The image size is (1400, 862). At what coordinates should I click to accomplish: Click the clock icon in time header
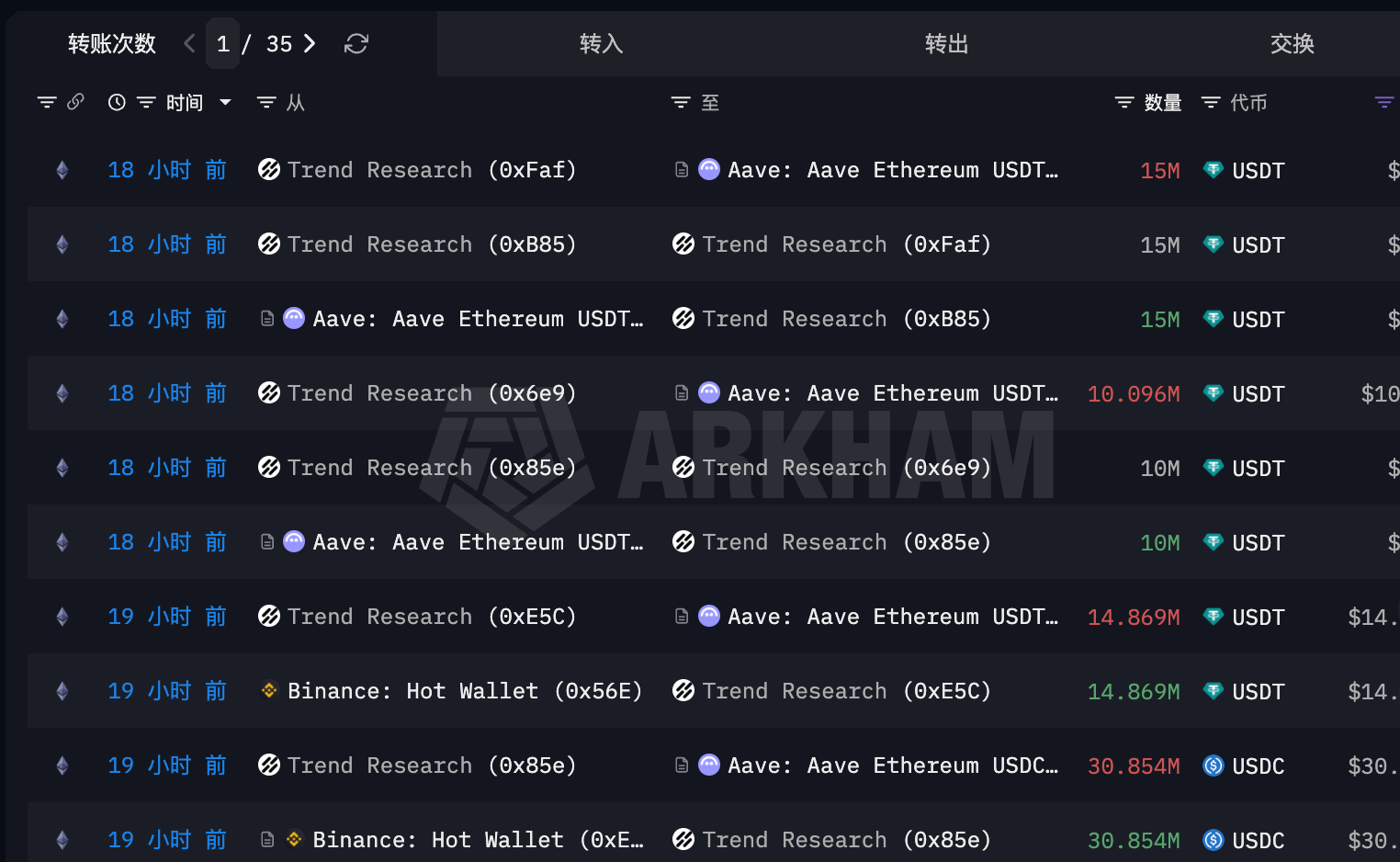(x=117, y=102)
